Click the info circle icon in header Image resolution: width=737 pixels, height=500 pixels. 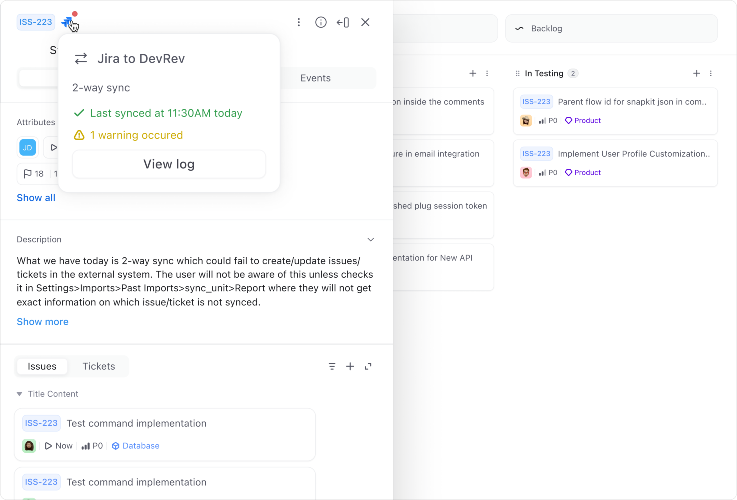(x=321, y=22)
